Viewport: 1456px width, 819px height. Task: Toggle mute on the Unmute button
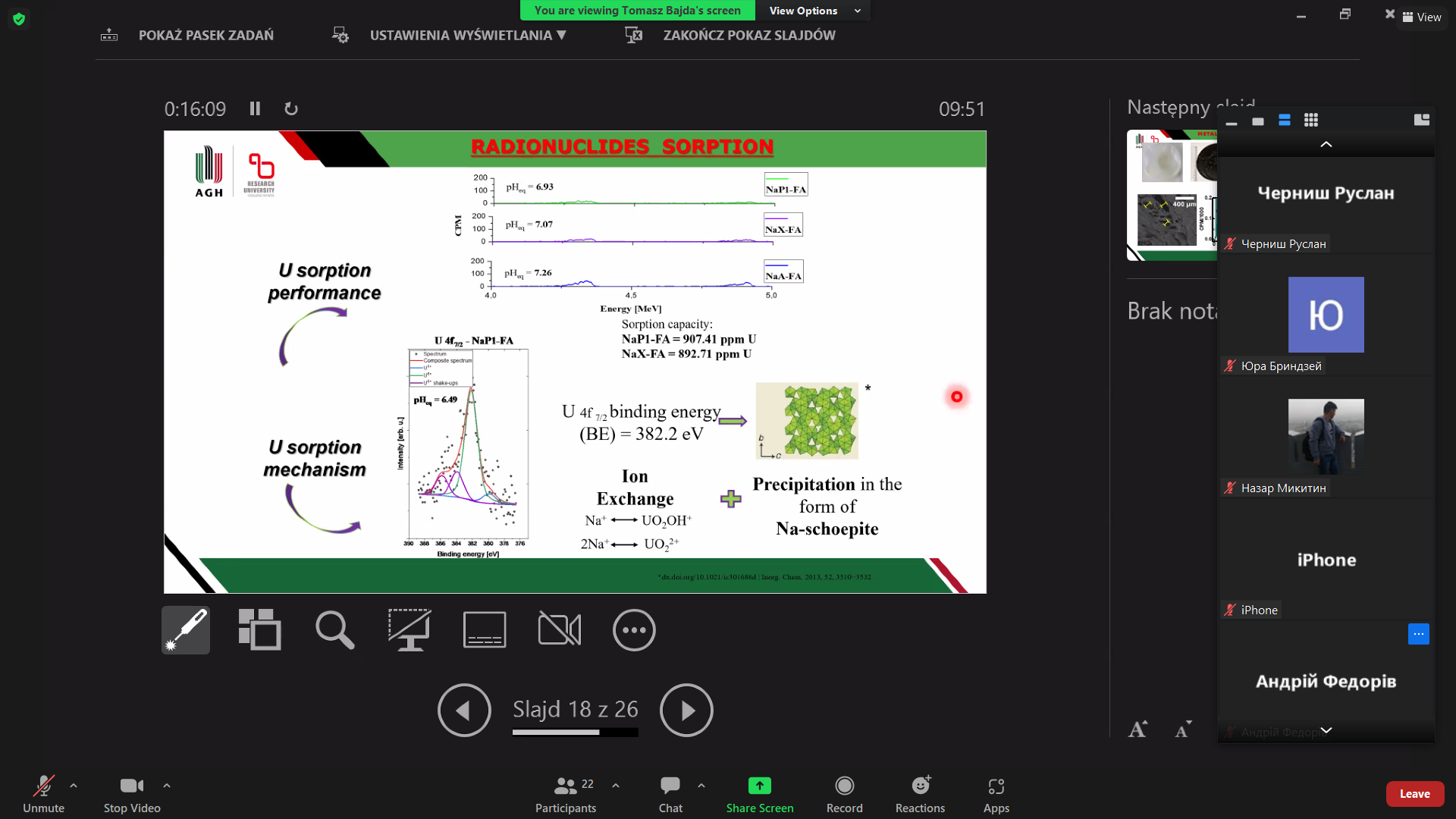pos(43,793)
